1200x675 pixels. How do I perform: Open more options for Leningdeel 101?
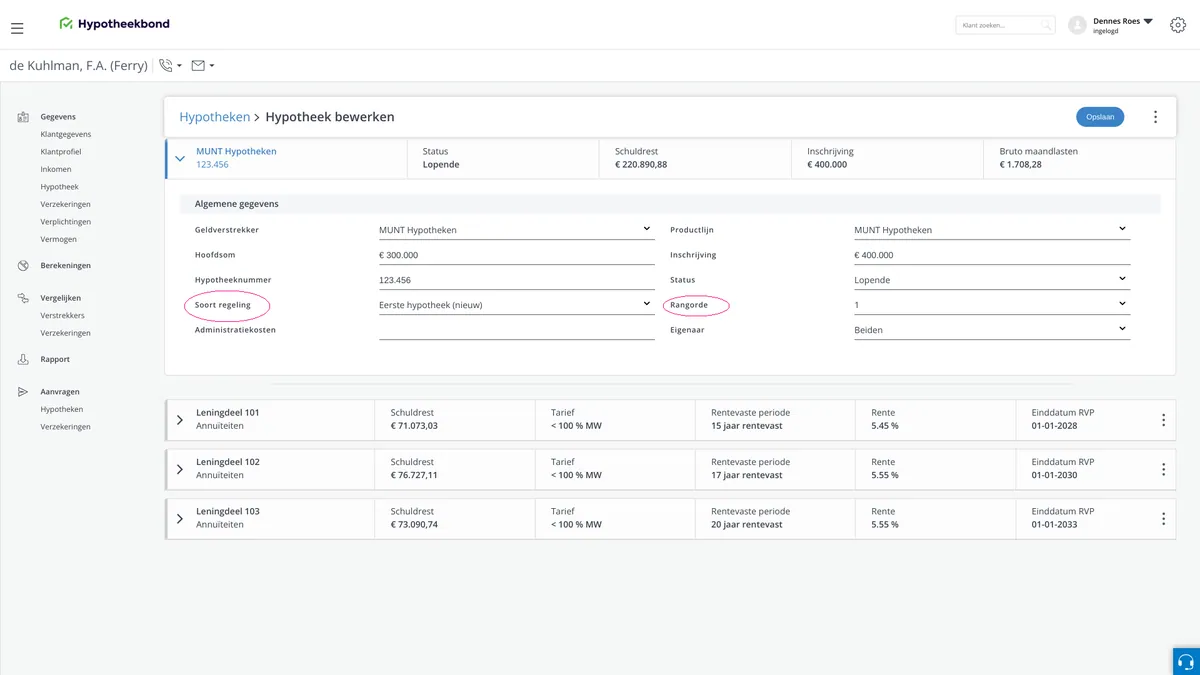1163,420
